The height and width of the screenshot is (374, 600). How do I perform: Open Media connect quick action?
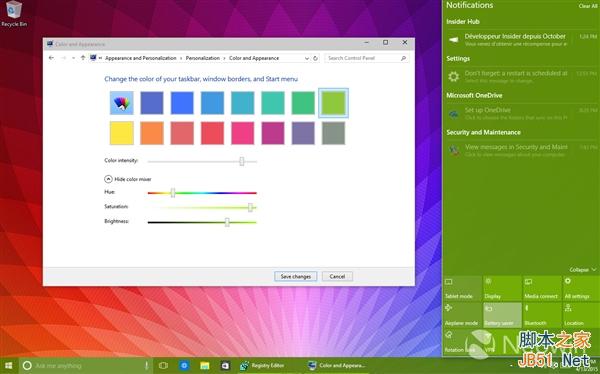tap(541, 288)
